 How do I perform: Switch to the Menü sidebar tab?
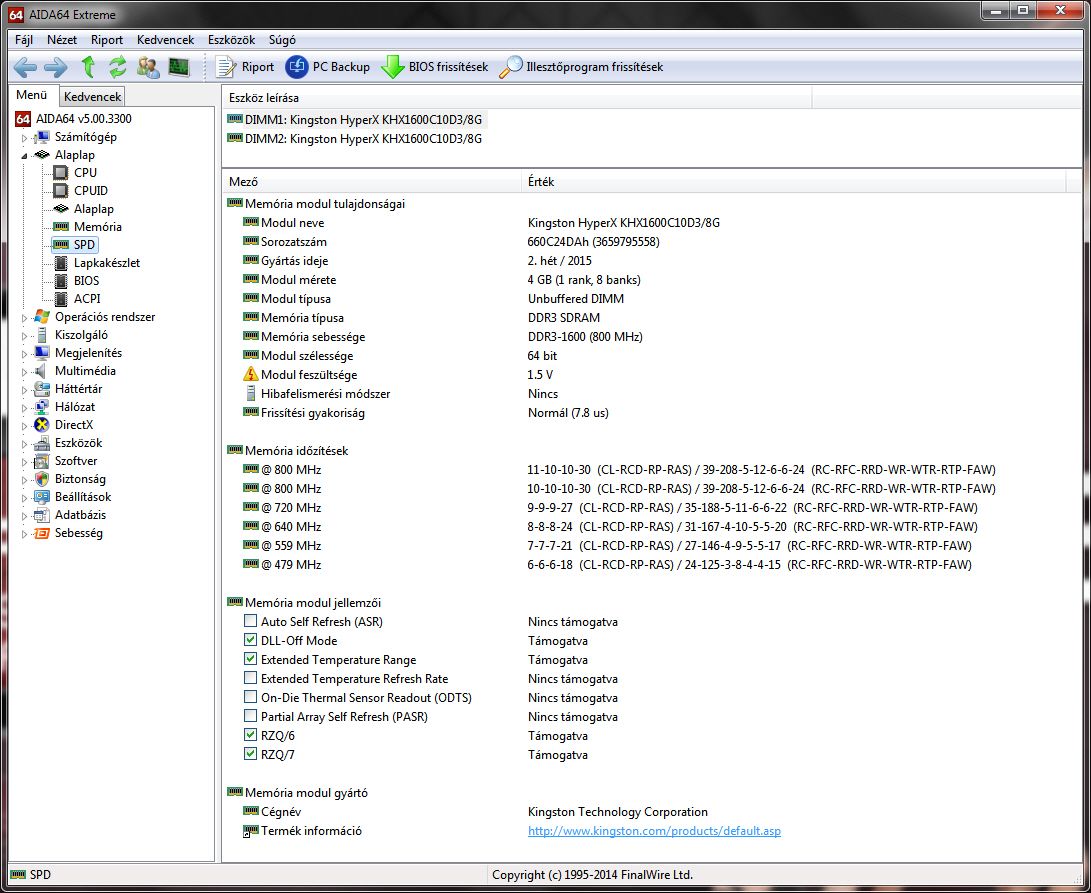point(32,95)
